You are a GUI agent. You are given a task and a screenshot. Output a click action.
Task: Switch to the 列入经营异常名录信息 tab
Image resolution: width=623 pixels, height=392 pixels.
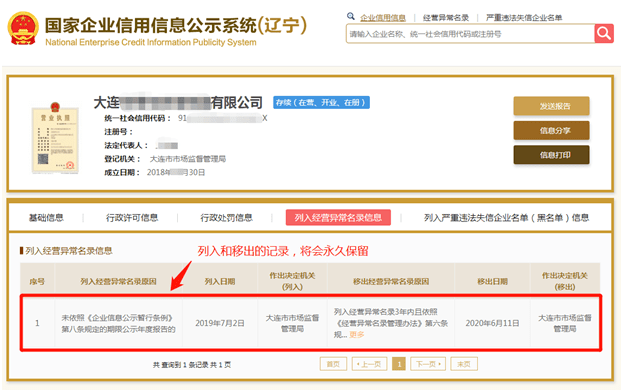[x=338, y=217]
